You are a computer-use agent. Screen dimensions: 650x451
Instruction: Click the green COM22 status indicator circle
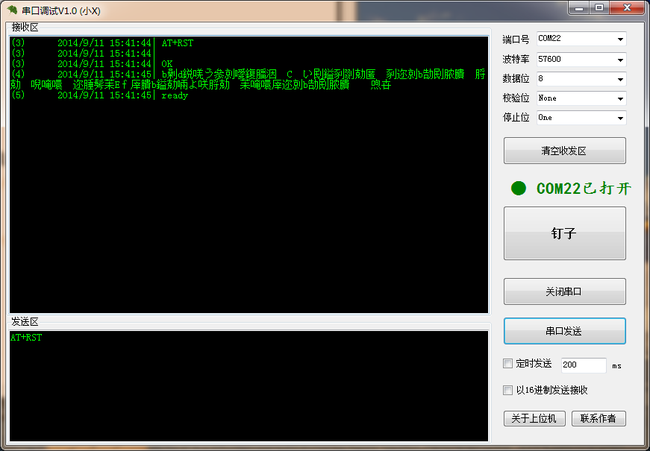point(518,188)
